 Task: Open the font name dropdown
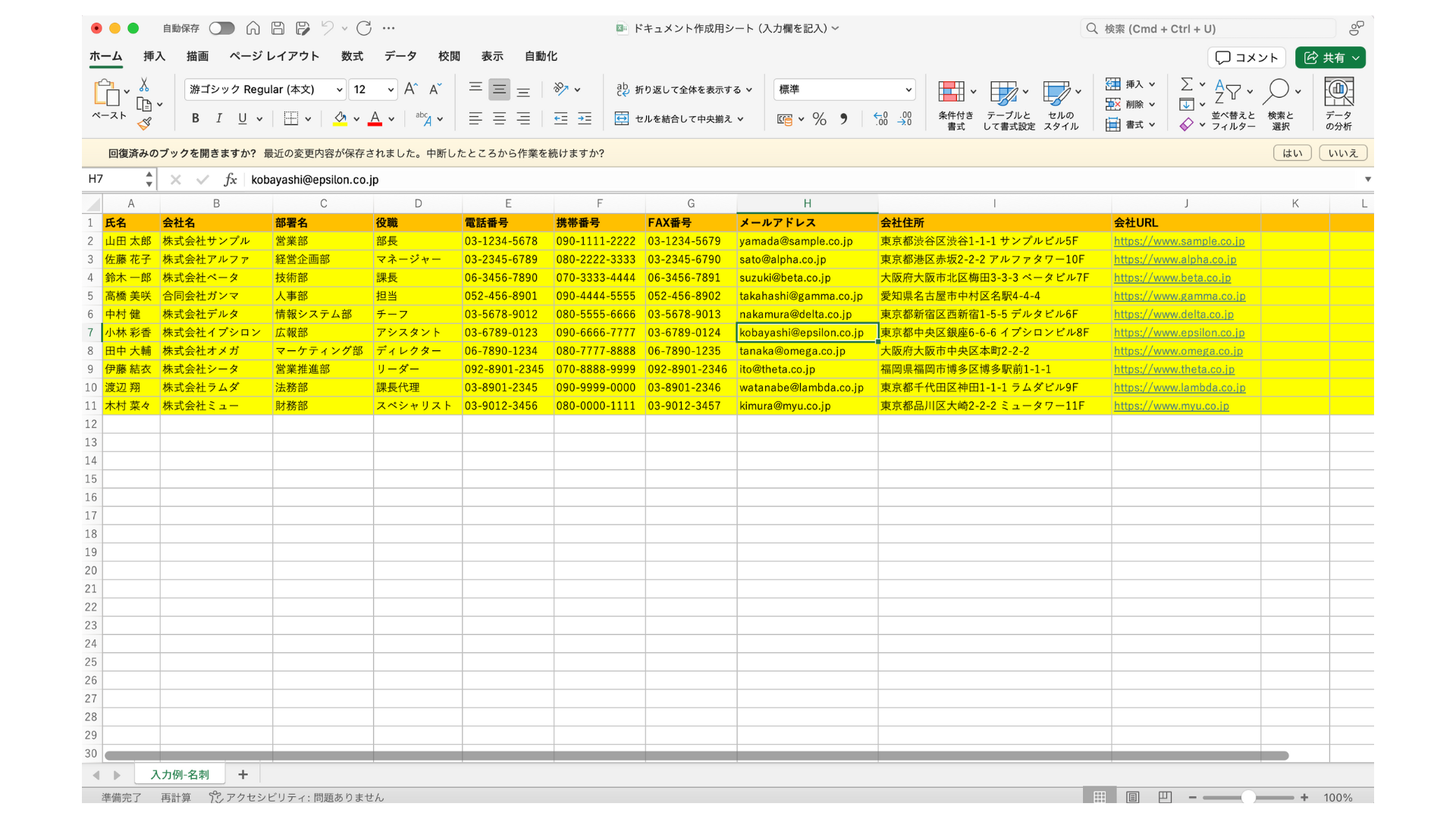pos(339,89)
